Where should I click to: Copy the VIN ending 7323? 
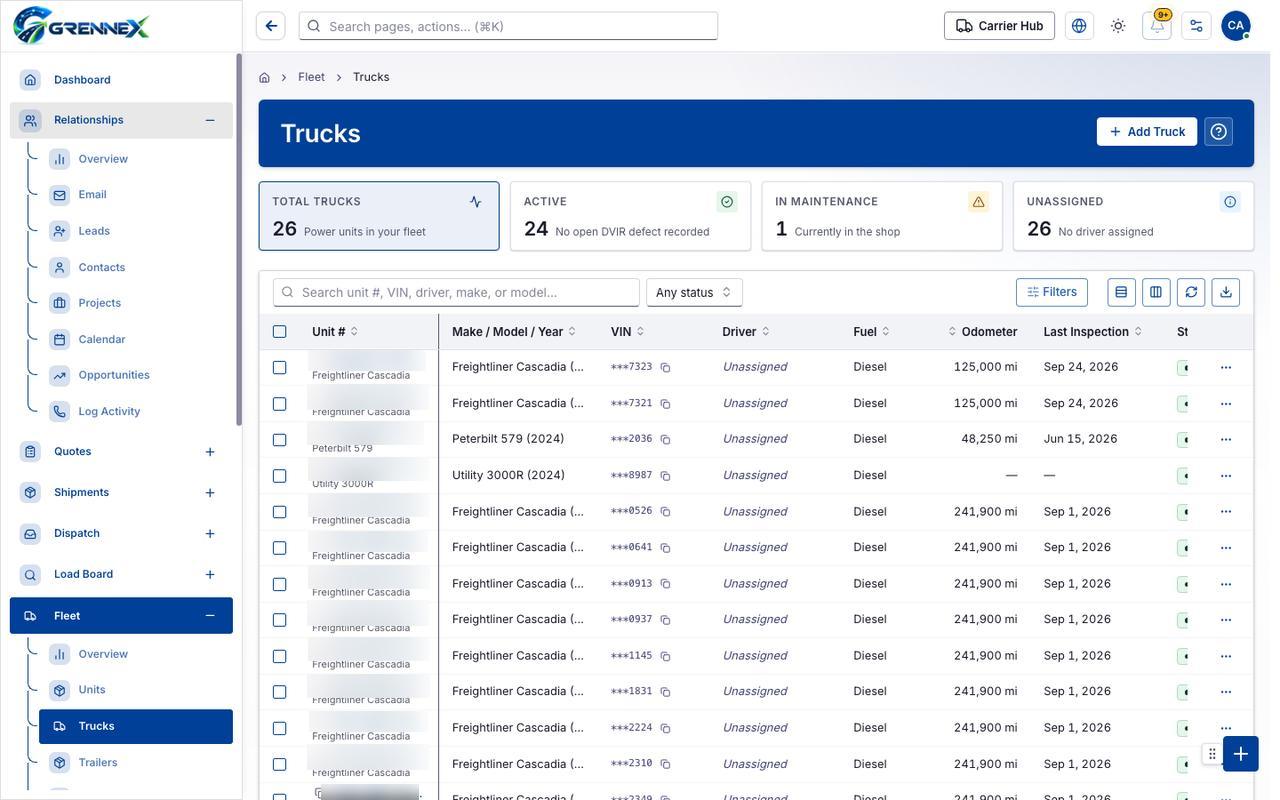pos(665,368)
